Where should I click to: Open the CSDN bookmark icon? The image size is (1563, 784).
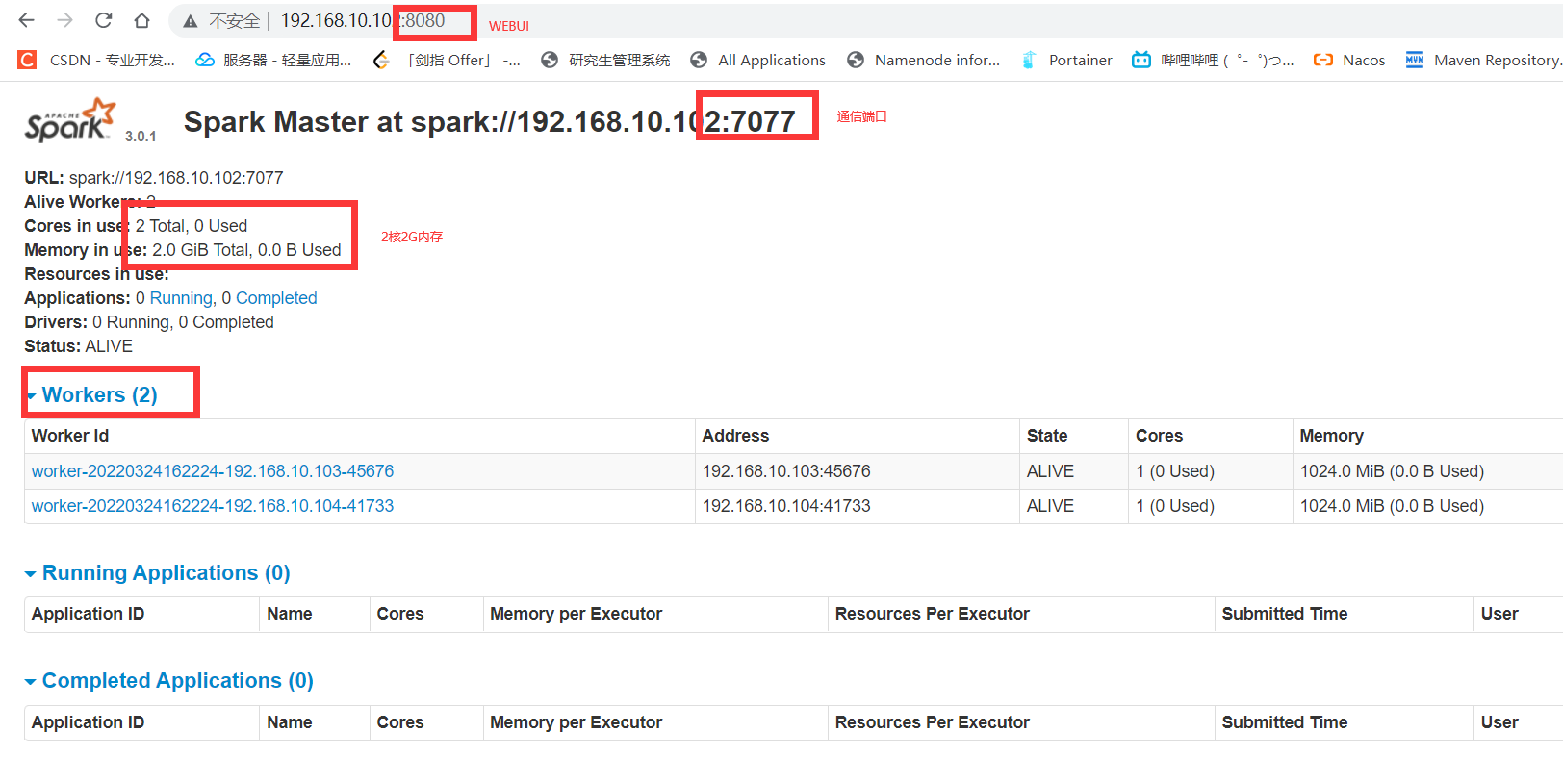pos(27,60)
